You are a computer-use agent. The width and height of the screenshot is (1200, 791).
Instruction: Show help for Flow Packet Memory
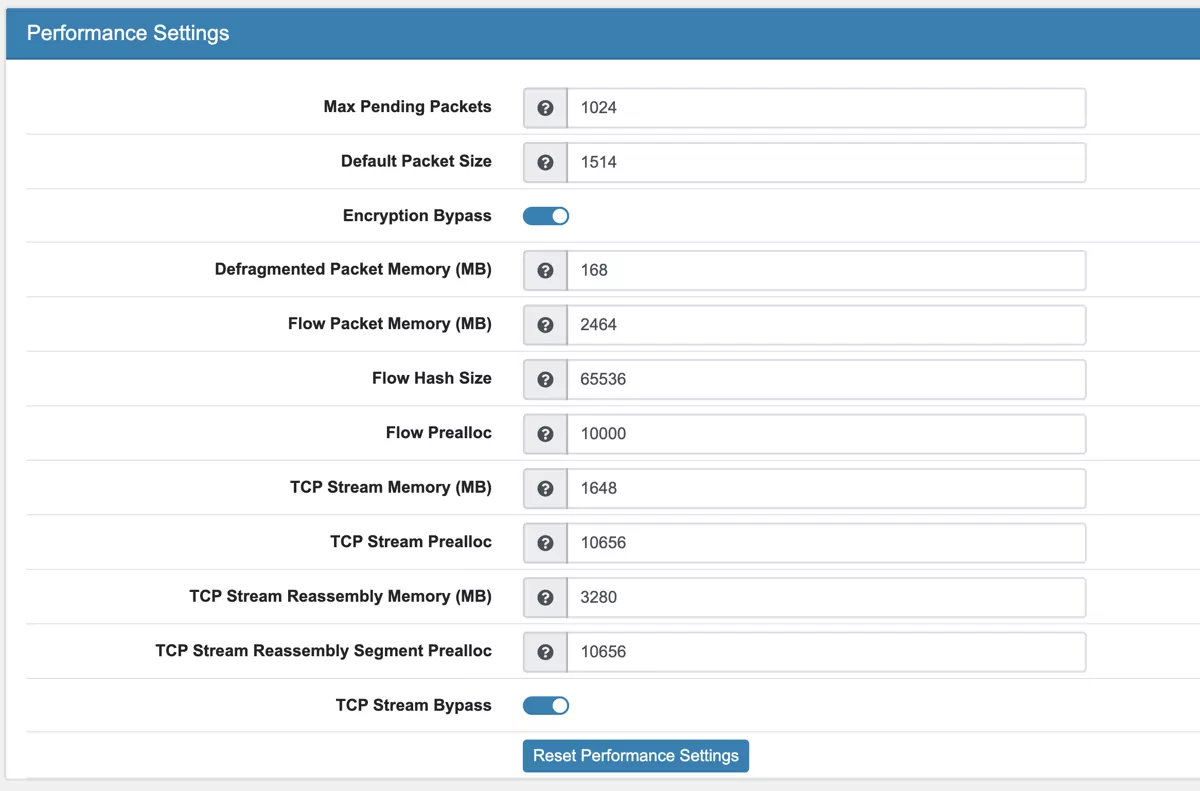545,325
